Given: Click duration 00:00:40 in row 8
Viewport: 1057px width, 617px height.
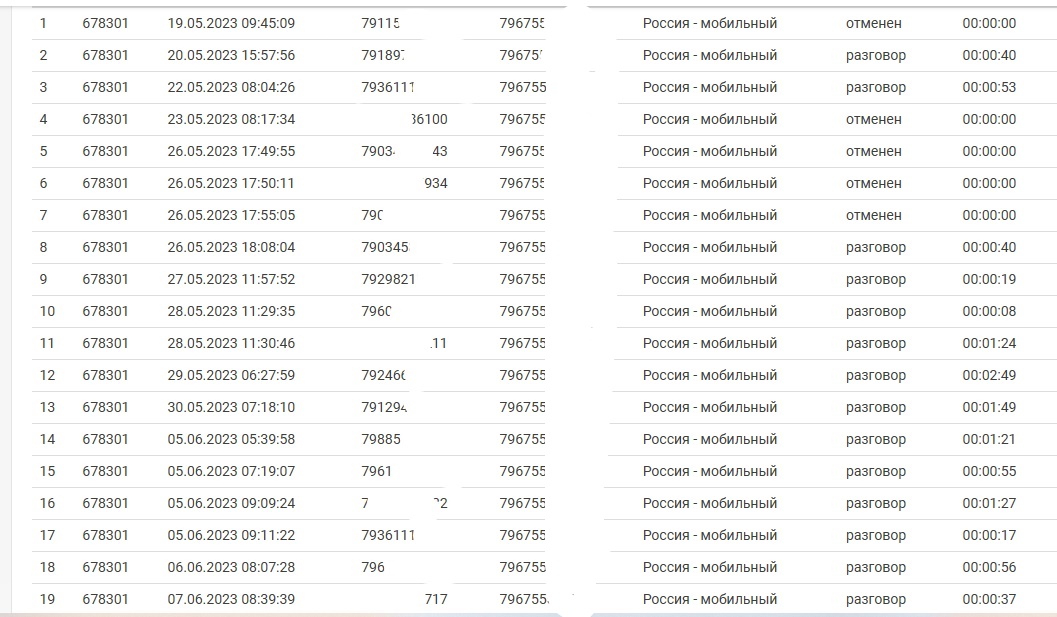Looking at the screenshot, I should click(989, 247).
